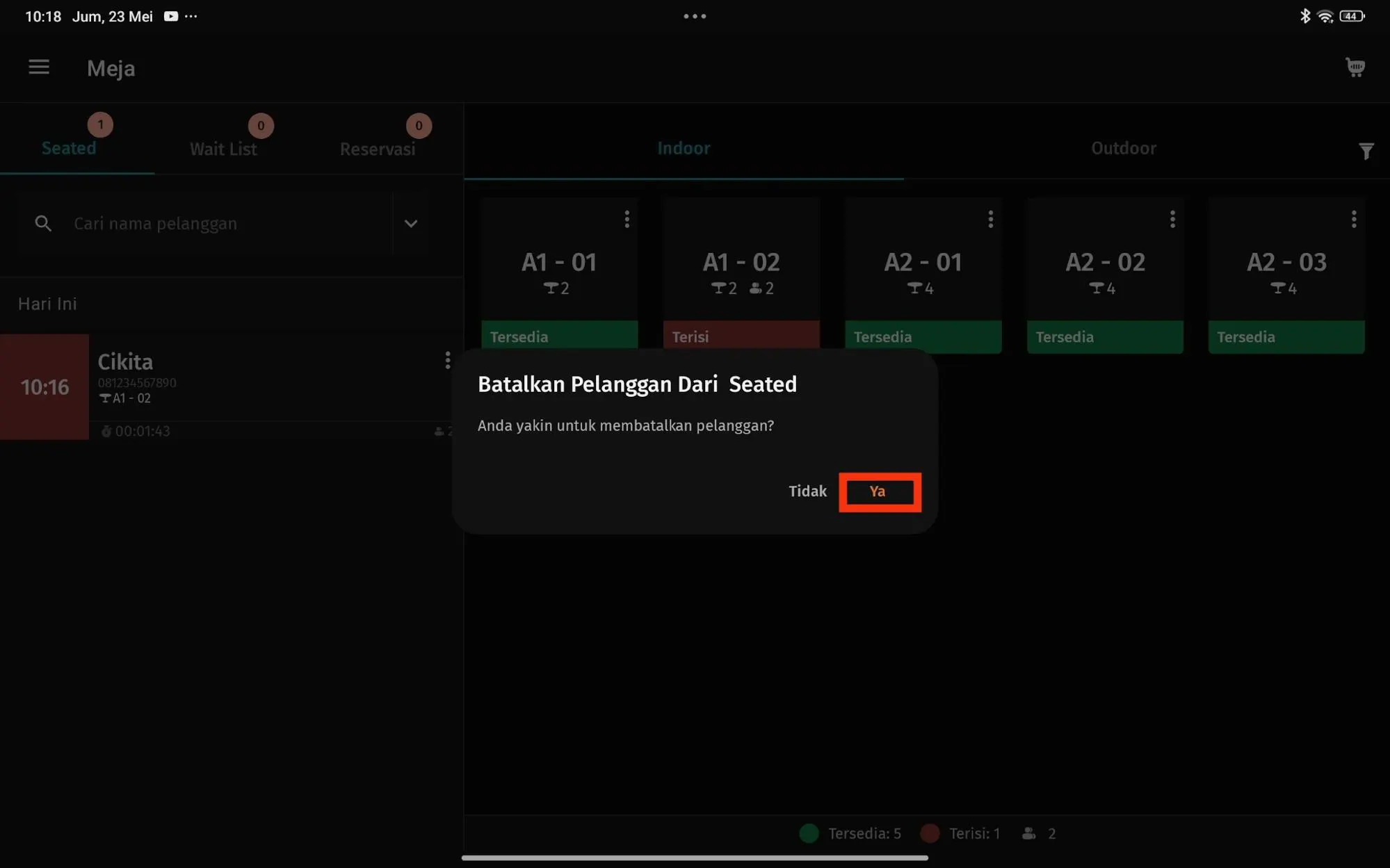Expand the customer search filter dropdown
The image size is (1390, 868).
411,223
